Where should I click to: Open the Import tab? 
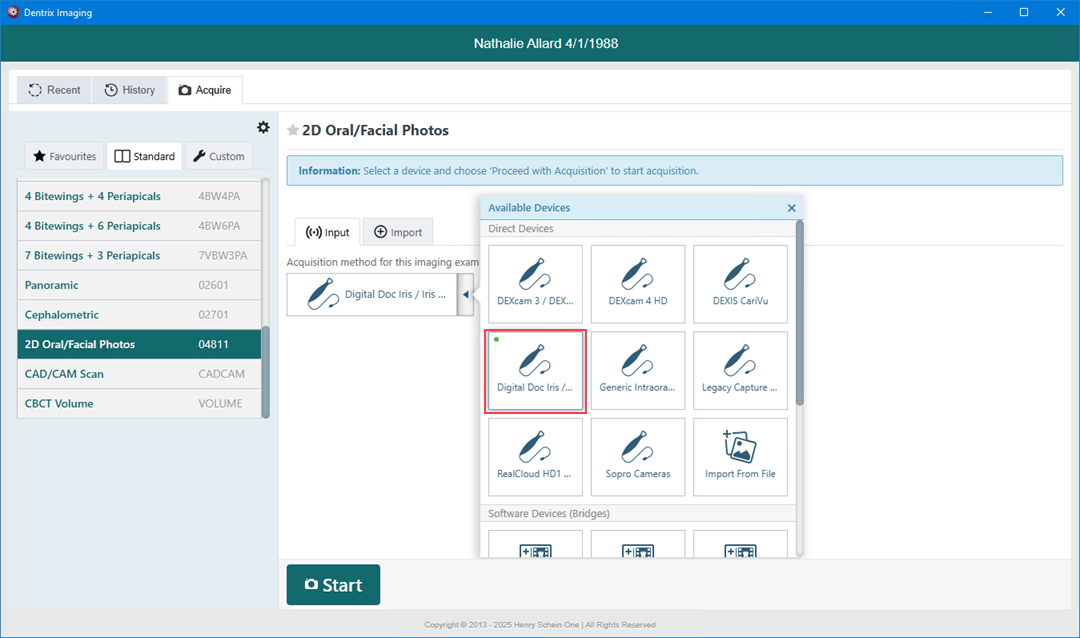(x=398, y=232)
